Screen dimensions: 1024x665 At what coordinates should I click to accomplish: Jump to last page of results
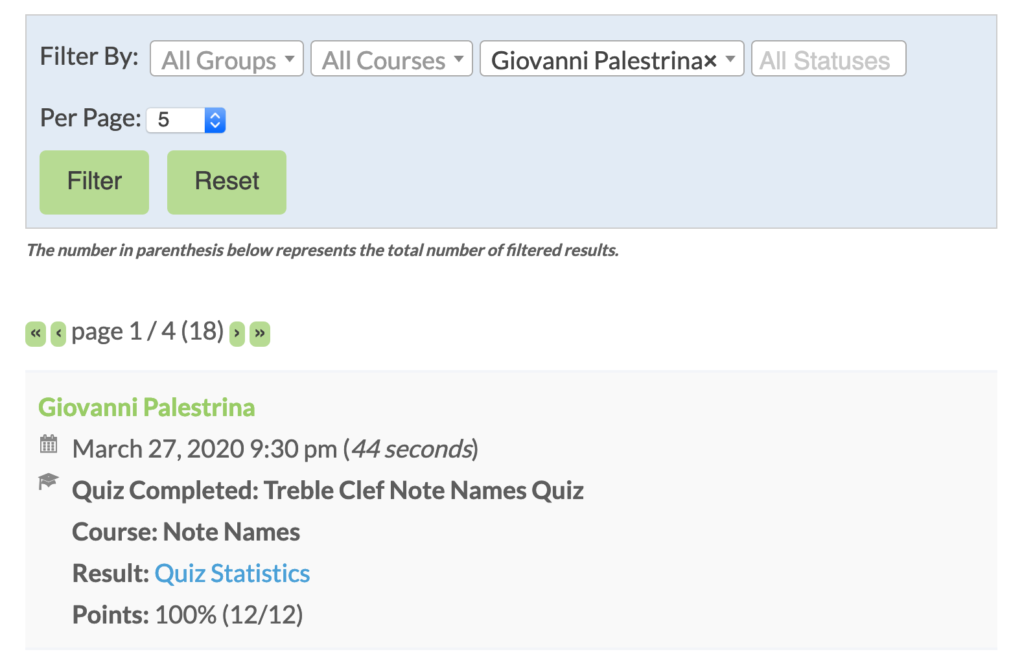pyautogui.click(x=260, y=333)
